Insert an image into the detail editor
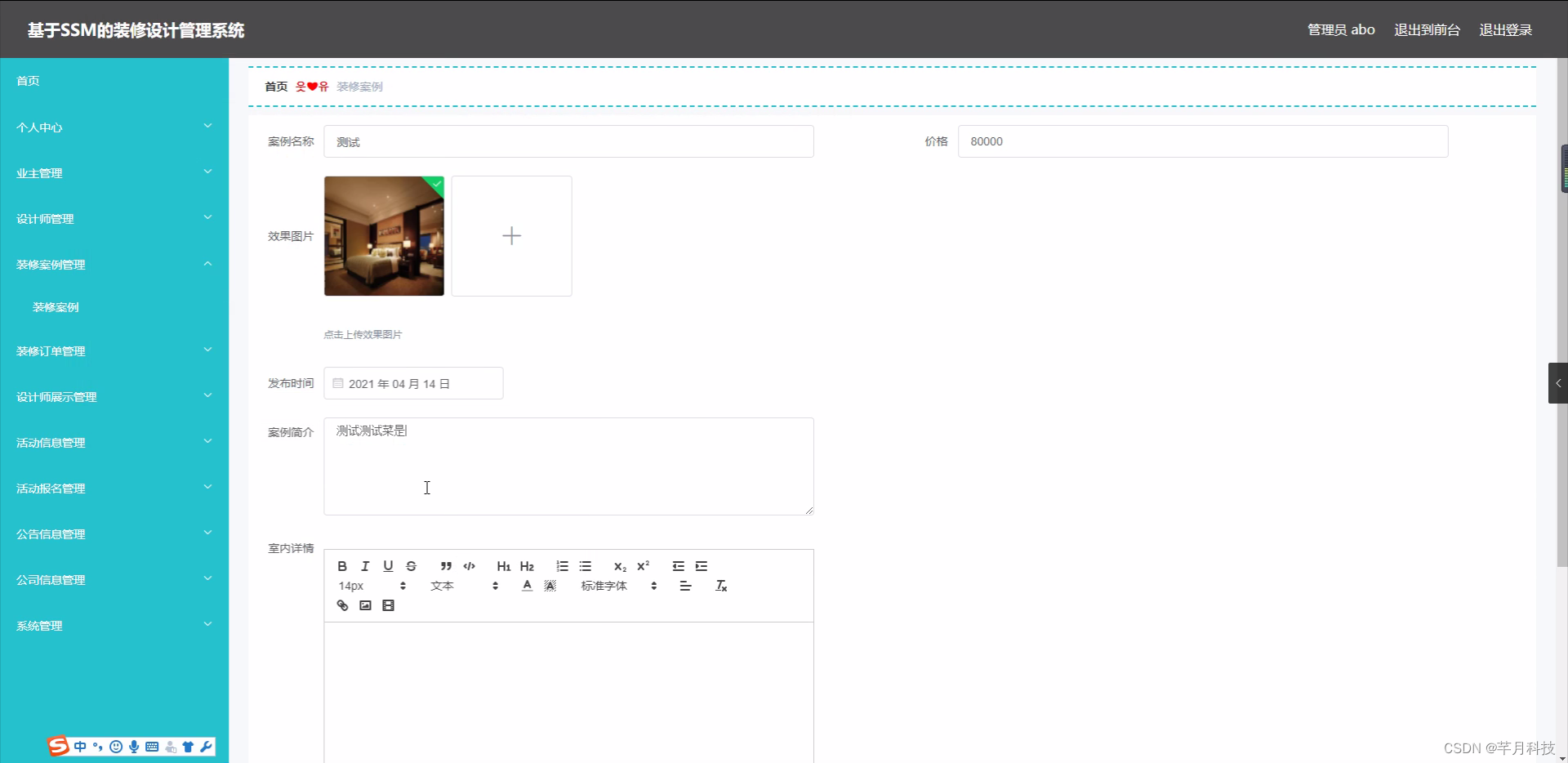The height and width of the screenshot is (763, 1568). [365, 605]
